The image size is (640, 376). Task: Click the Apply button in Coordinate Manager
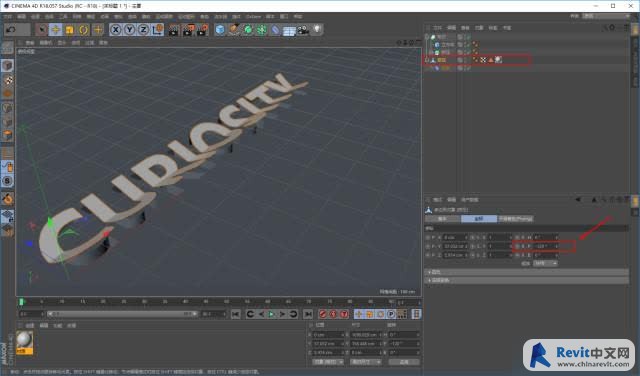pos(404,362)
